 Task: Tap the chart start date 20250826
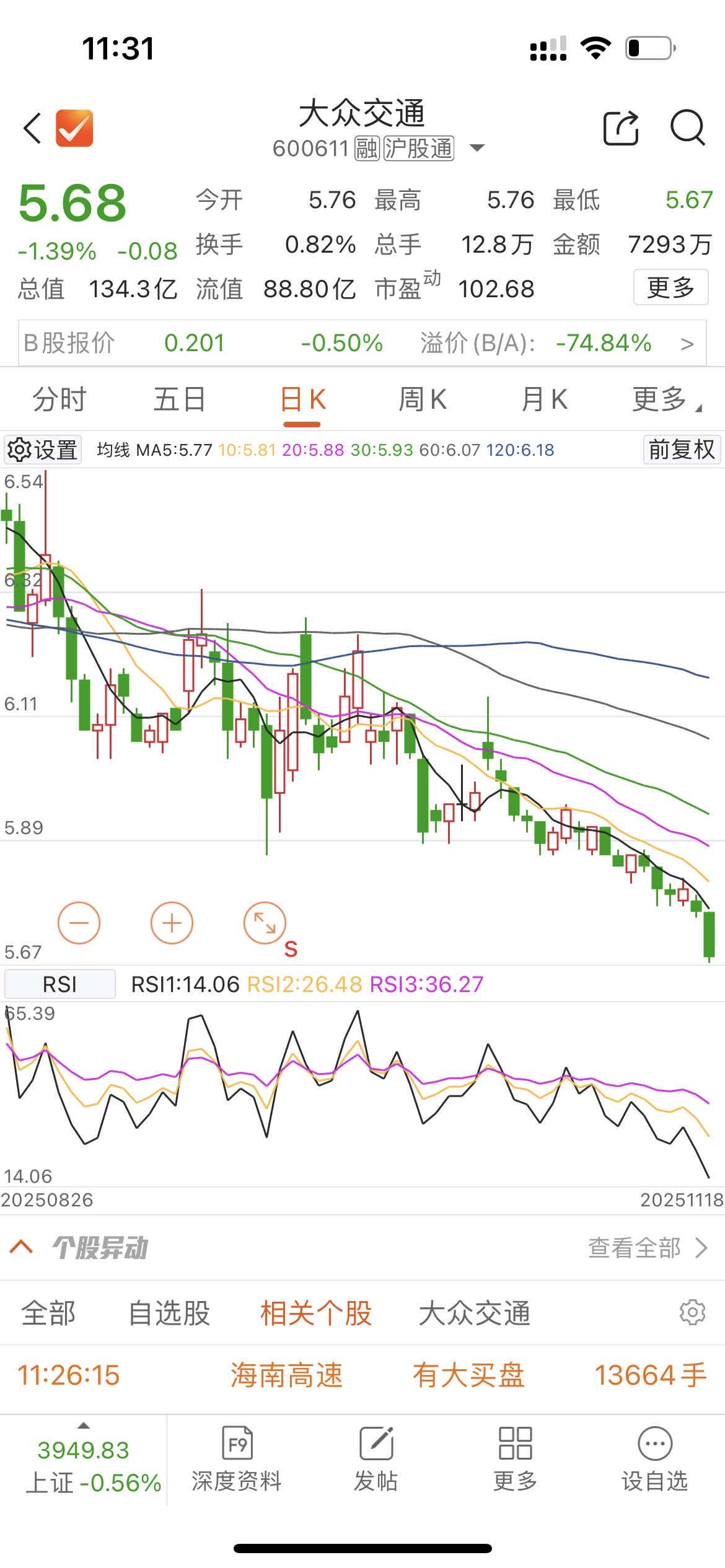pos(47,1200)
